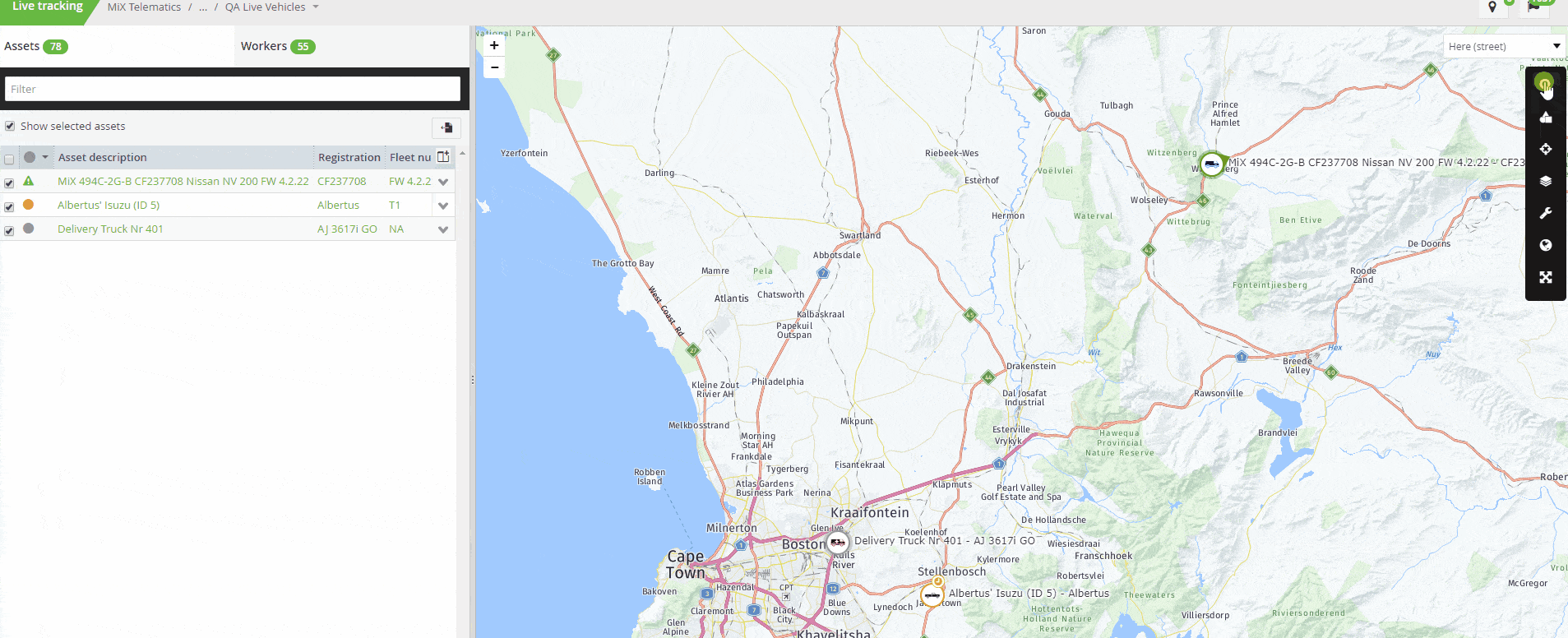Click the 78 assets count badge
The image size is (1568, 638).
pos(55,47)
